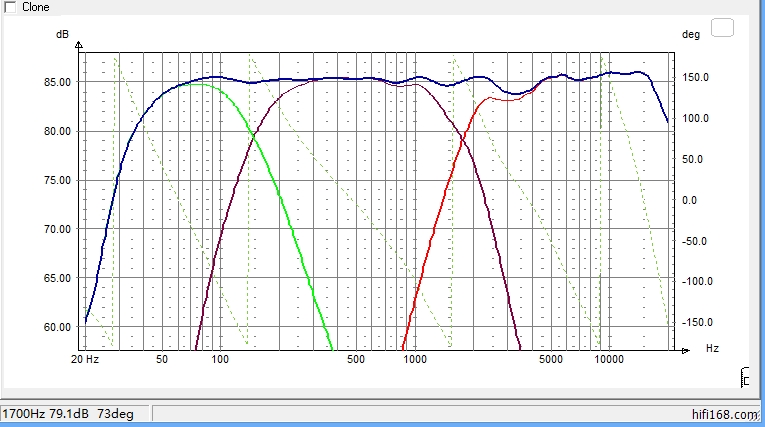Enable the Clone checkbox
Viewport: 765px width, 427px height.
(x=10, y=7)
